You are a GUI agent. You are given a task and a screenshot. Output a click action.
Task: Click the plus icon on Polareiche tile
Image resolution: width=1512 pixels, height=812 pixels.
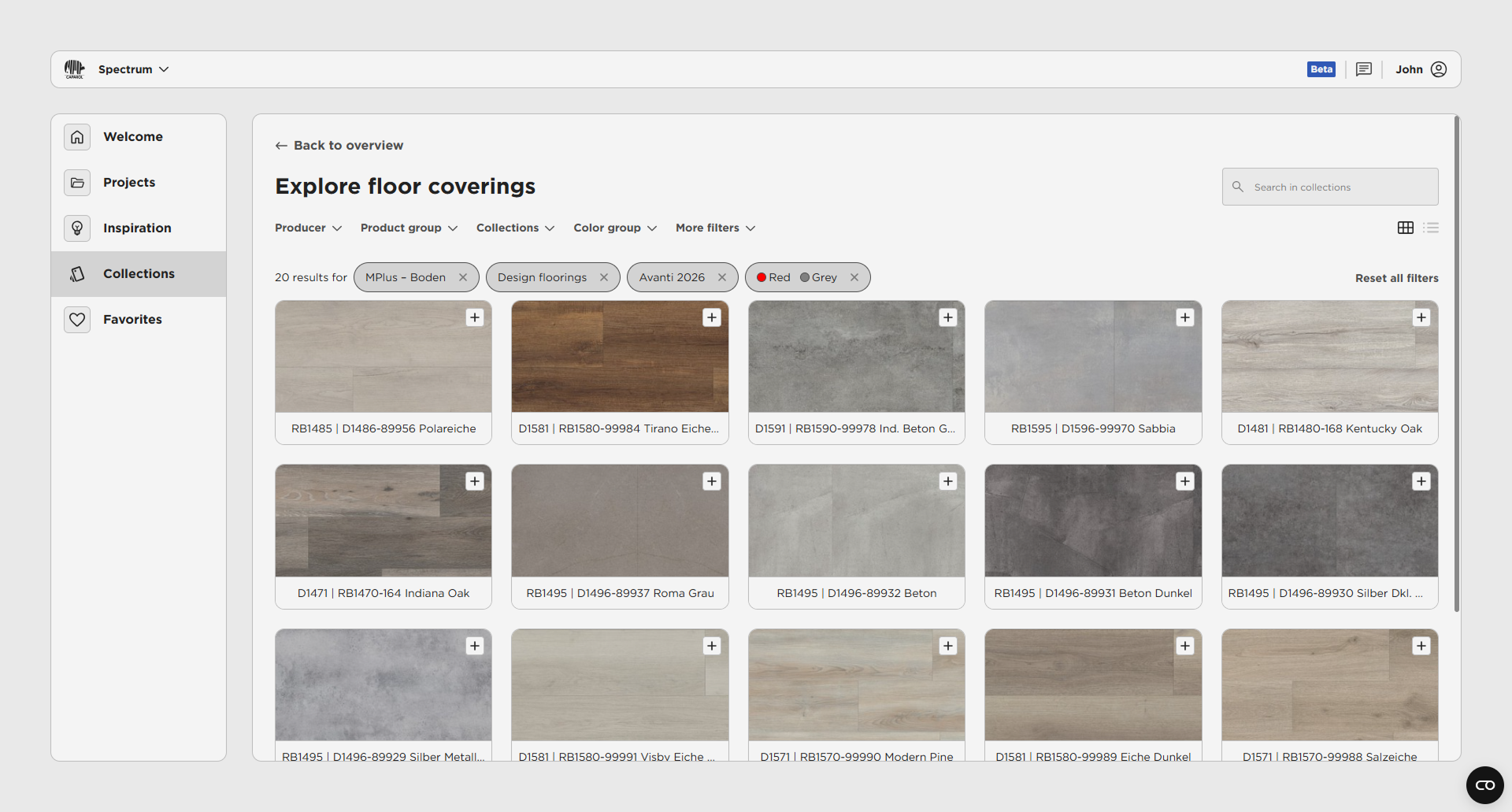tap(475, 317)
